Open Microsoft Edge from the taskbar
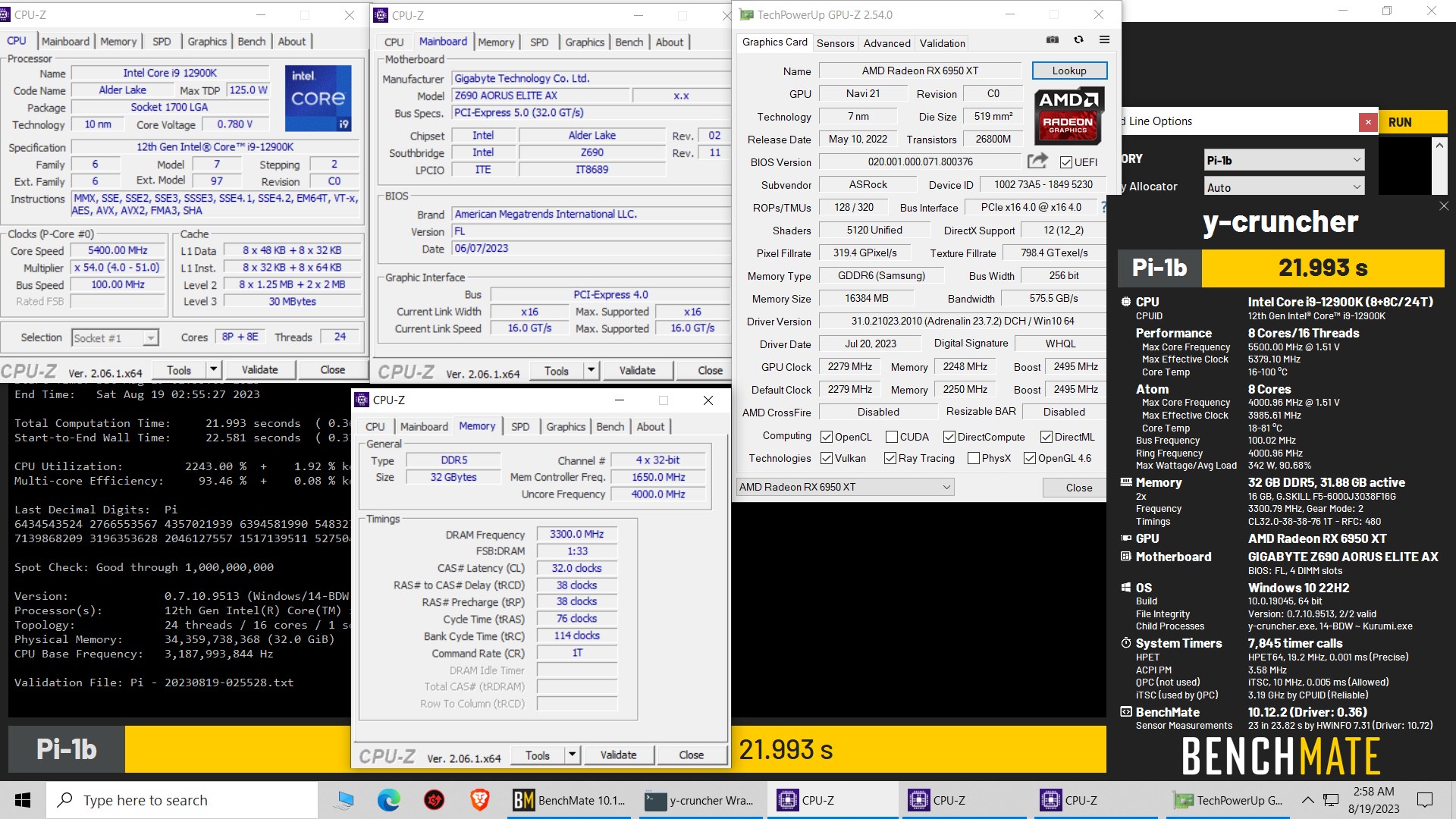The image size is (1456, 819). (389, 800)
